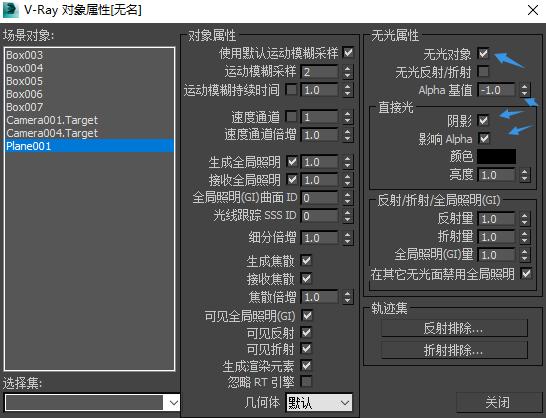Click 全局照明(GI)曲面 ID value field
The image size is (546, 418).
(319, 198)
